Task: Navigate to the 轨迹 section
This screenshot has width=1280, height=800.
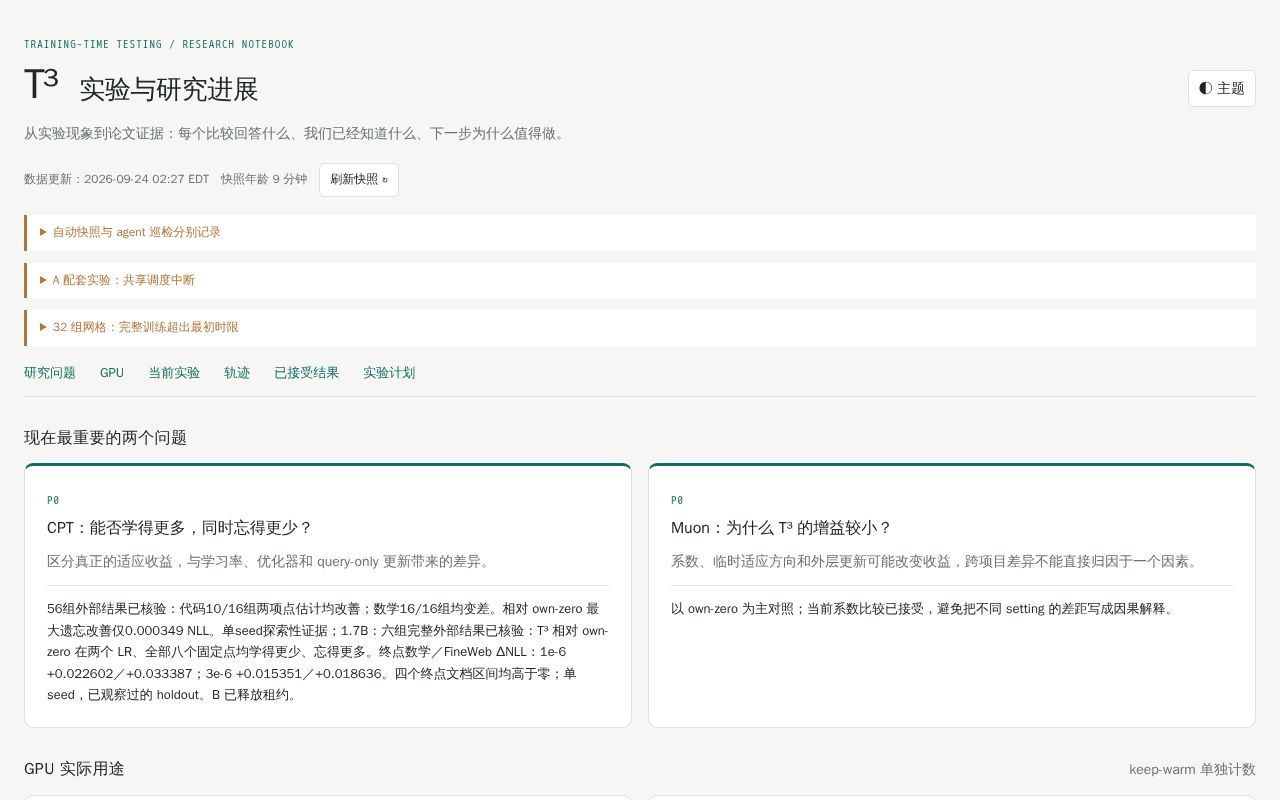Action: [x=237, y=373]
